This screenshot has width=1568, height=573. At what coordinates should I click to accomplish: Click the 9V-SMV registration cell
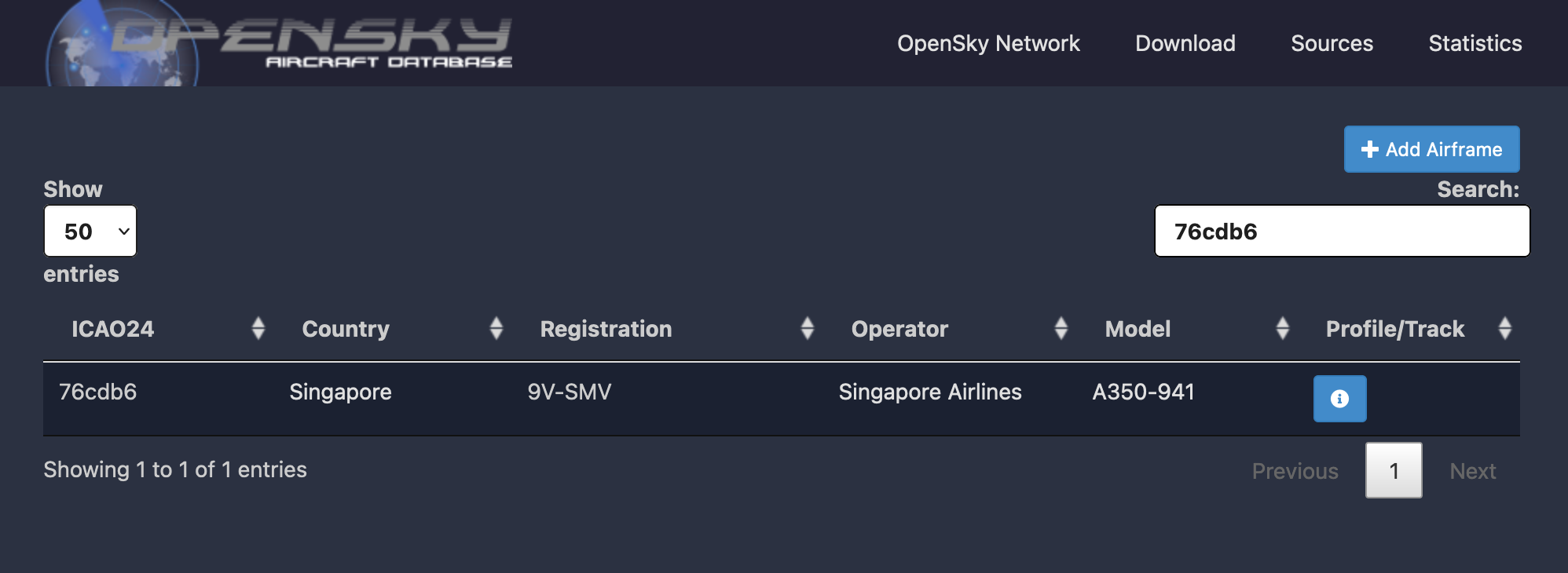570,392
